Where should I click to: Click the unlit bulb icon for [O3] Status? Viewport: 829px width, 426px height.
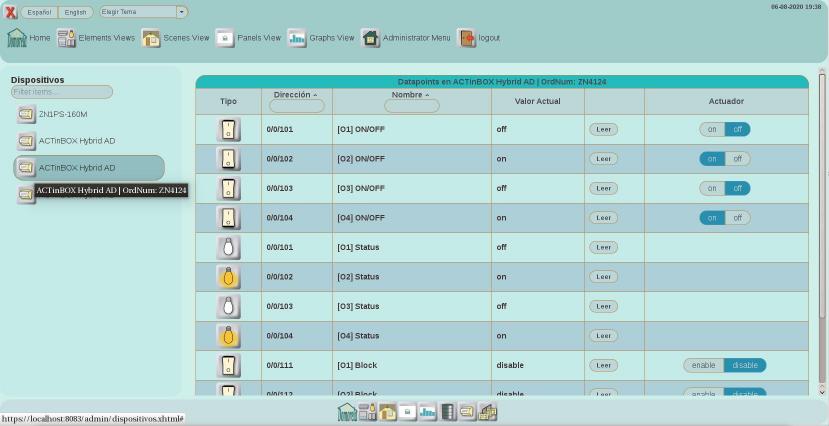(228, 307)
